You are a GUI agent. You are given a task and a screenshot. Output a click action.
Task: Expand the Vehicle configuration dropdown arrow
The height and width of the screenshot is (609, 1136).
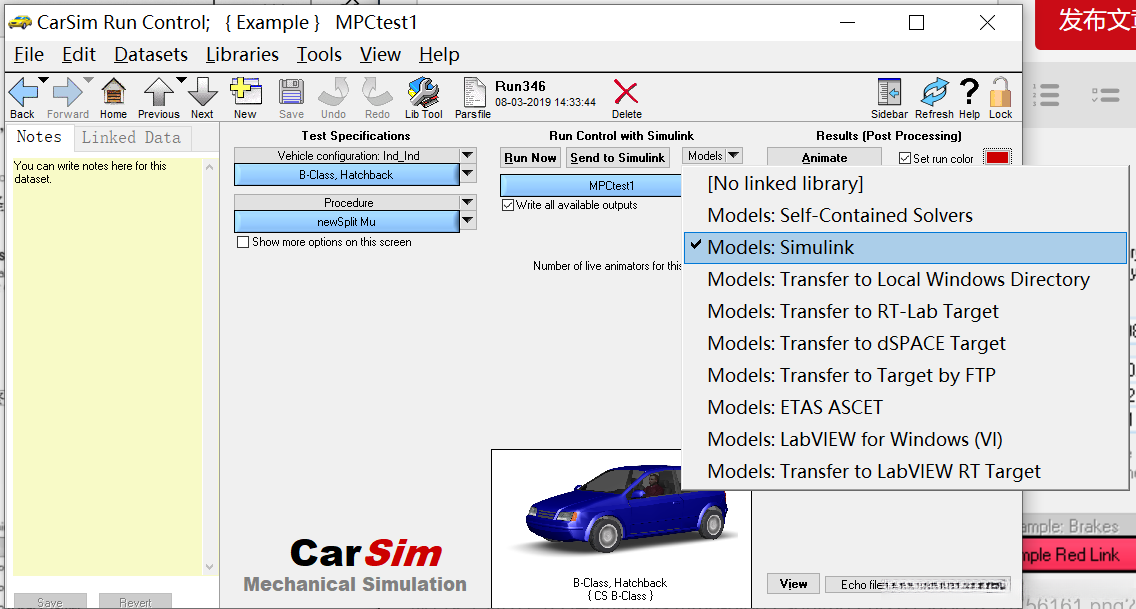tap(468, 155)
